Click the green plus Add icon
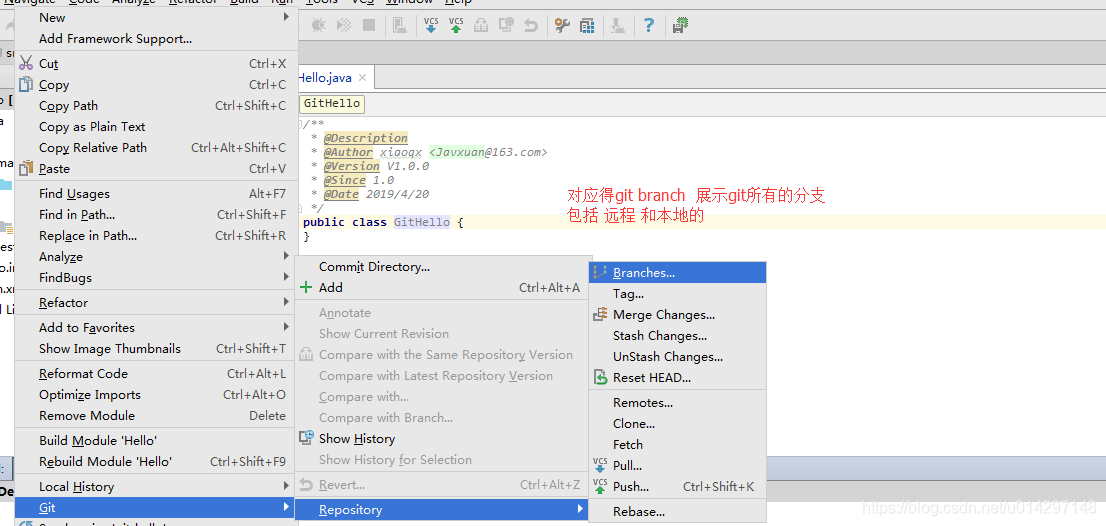Image resolution: width=1106 pixels, height=526 pixels. click(305, 288)
